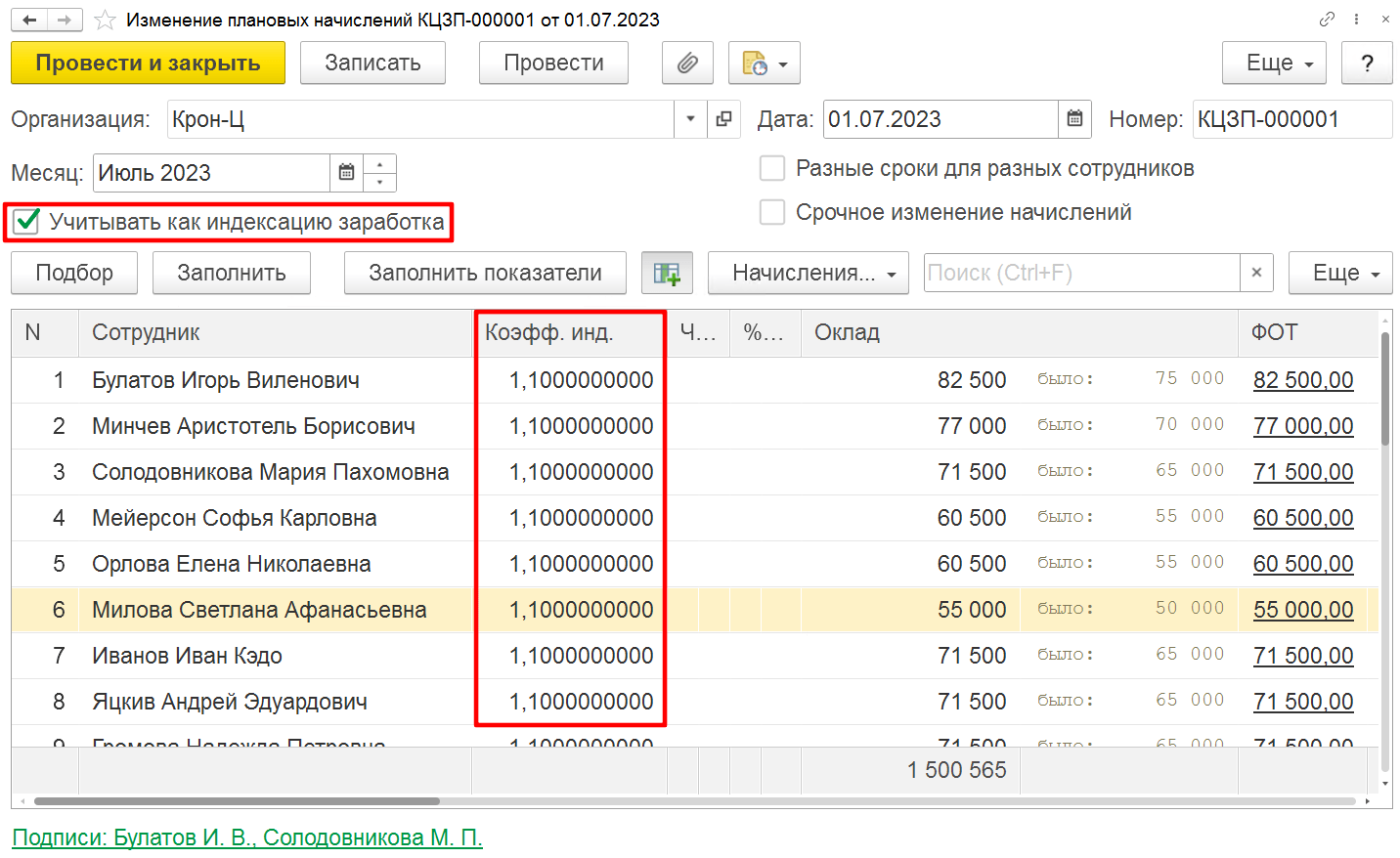Click indexation coefficient cell for Иванов Иван Кэдо
The image size is (1400, 858).
569,656
